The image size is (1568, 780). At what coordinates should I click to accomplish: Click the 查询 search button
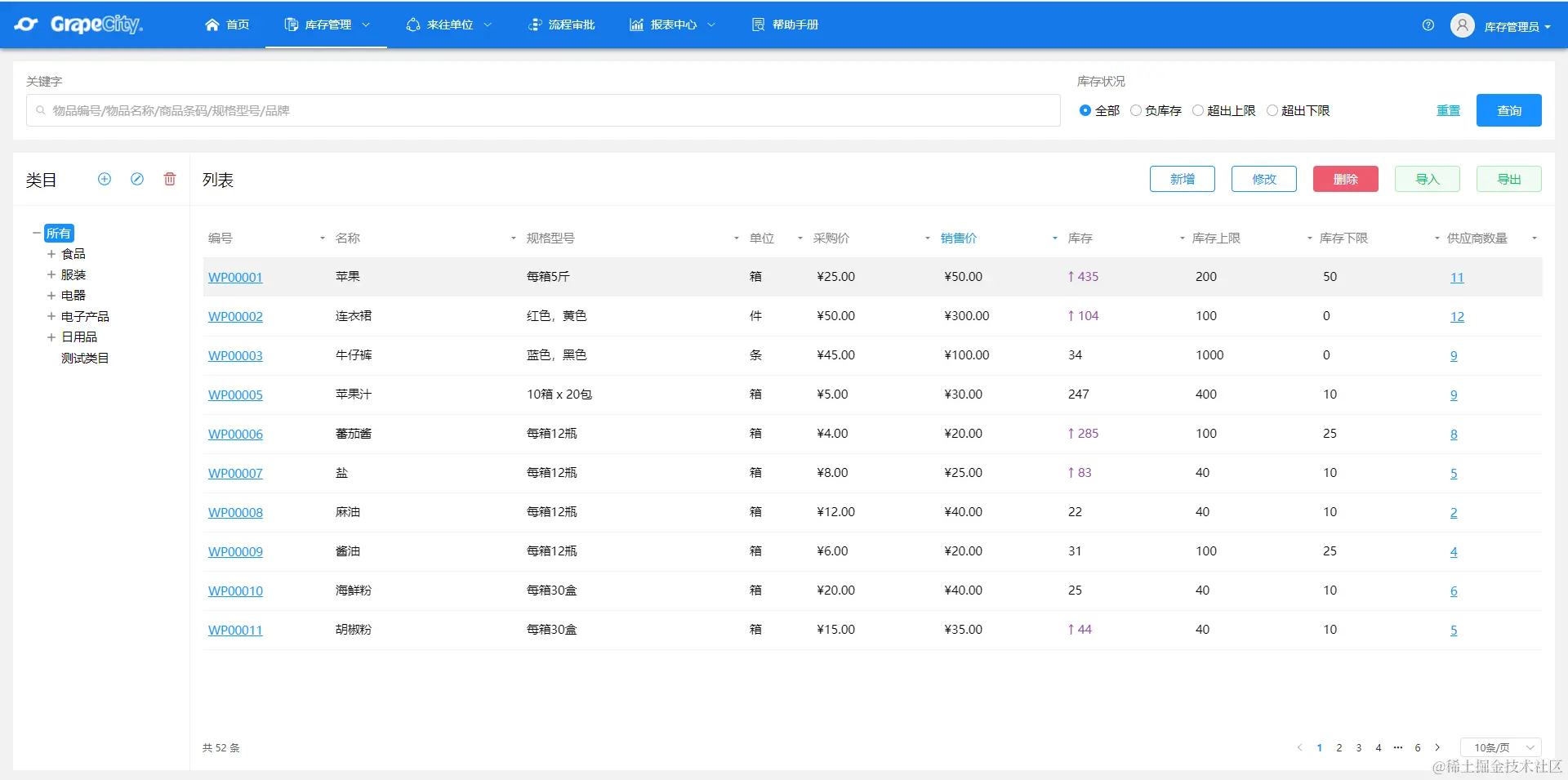pyautogui.click(x=1509, y=110)
